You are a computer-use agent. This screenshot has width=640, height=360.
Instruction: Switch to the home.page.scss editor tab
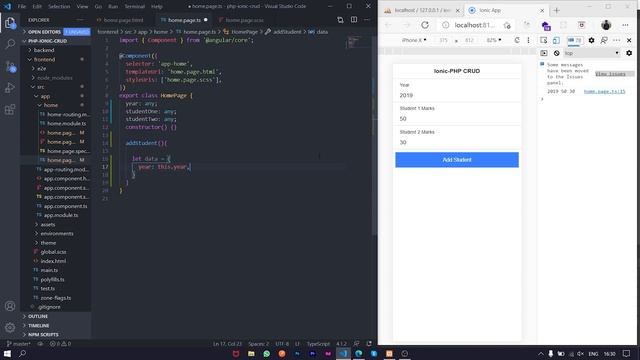tap(244, 20)
